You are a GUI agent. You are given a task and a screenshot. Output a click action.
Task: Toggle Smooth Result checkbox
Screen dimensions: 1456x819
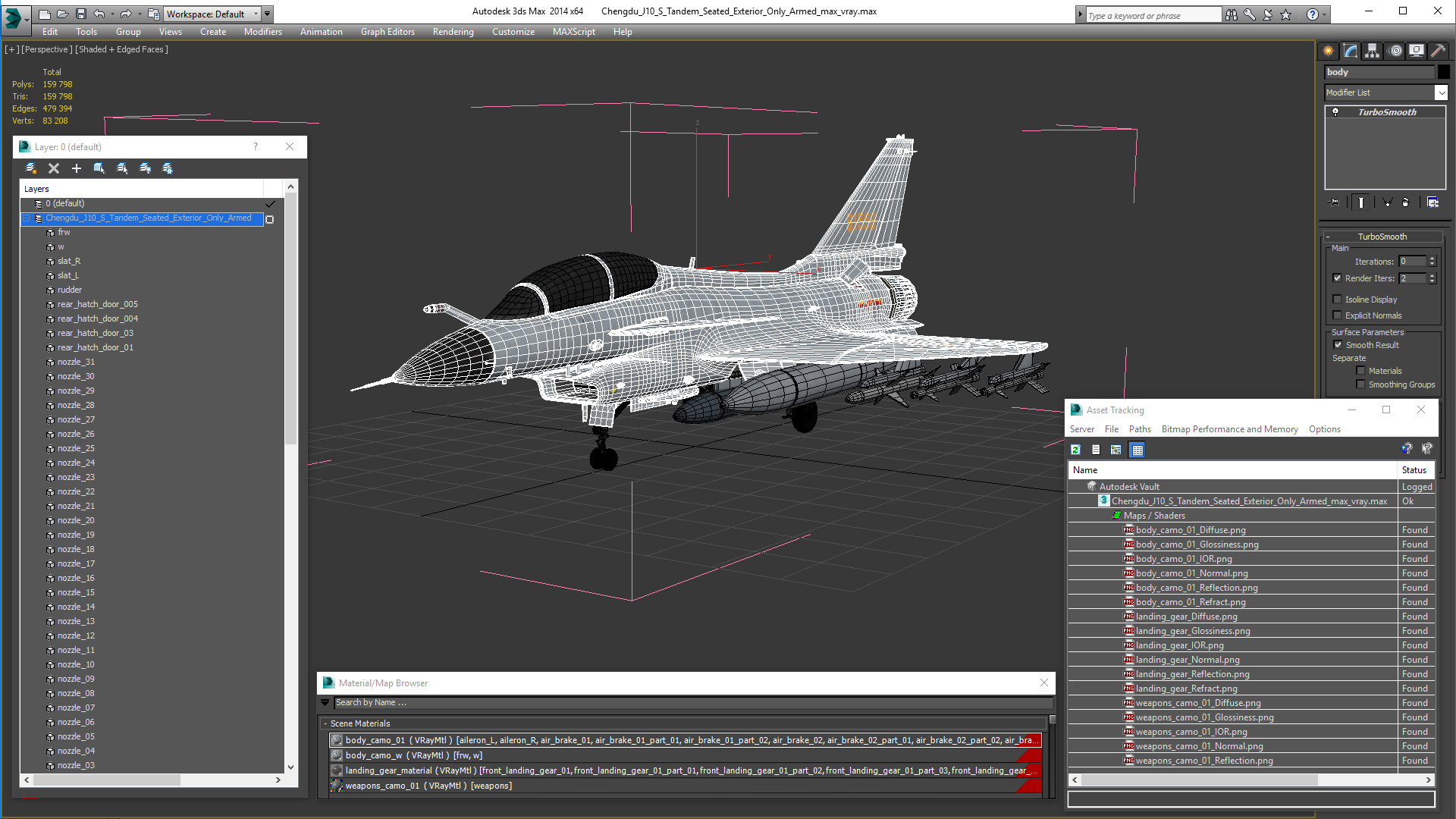(1338, 344)
